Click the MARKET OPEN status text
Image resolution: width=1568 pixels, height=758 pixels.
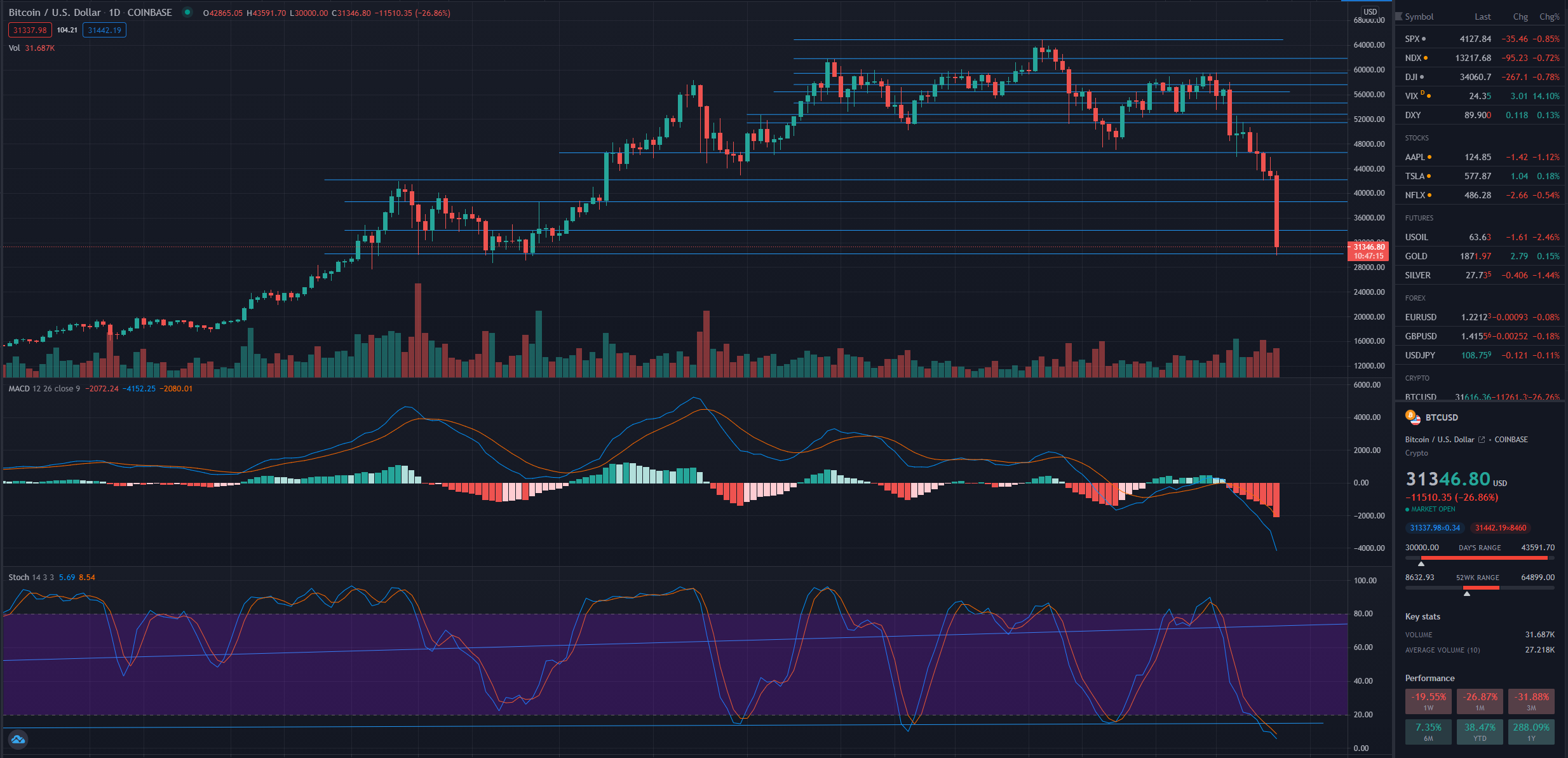1433,510
